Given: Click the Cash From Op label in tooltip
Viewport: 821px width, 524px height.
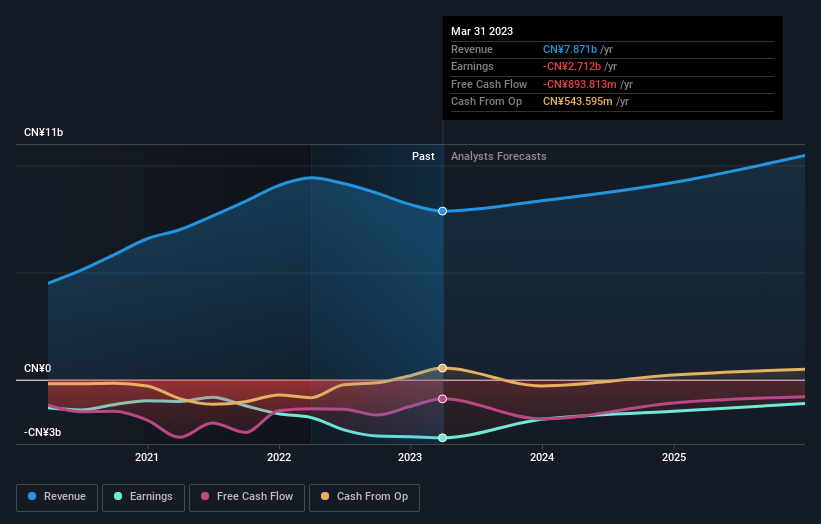Looking at the screenshot, I should click(x=486, y=102).
